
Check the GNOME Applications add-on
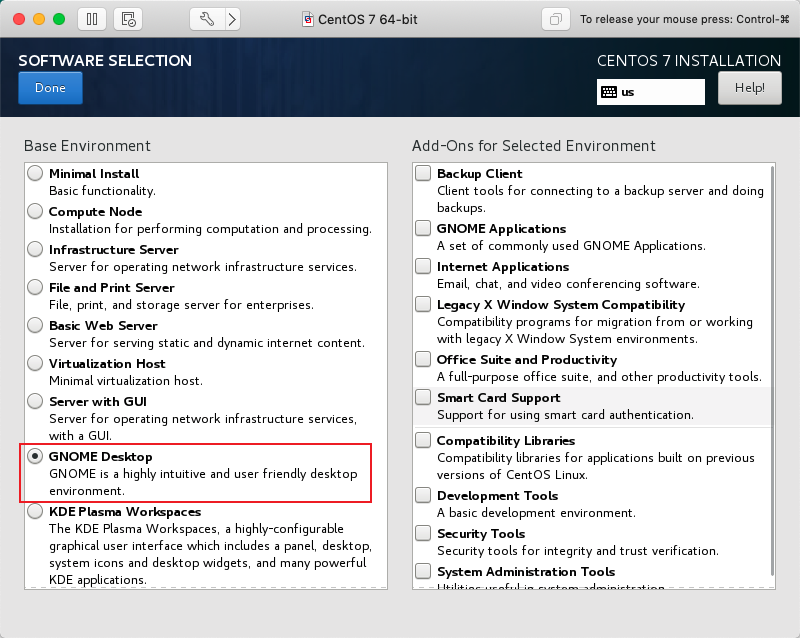[x=423, y=228]
